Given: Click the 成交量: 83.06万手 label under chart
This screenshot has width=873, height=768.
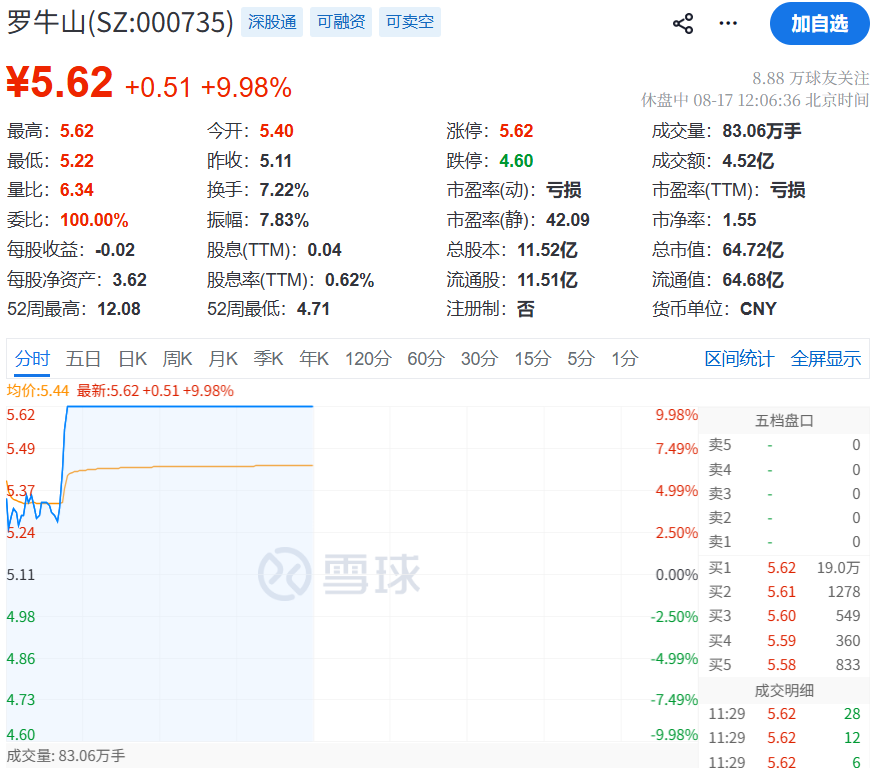Looking at the screenshot, I should pos(66,756).
